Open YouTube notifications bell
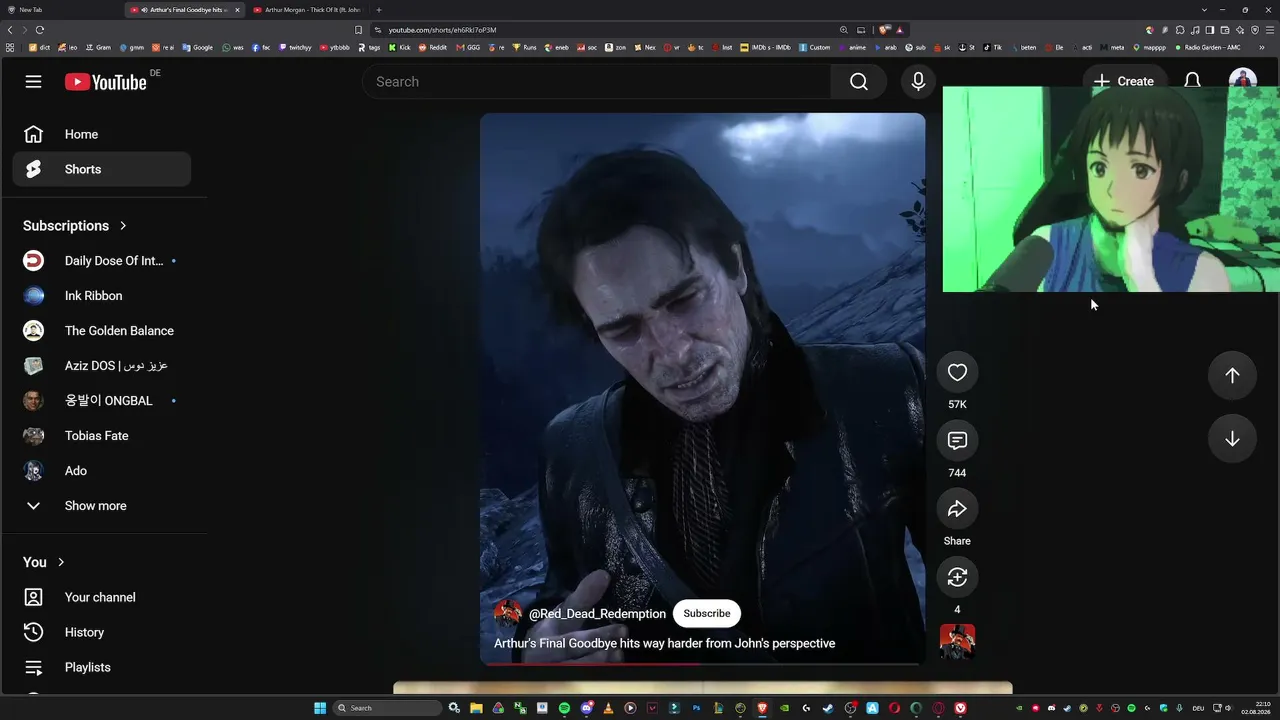 [1192, 79]
